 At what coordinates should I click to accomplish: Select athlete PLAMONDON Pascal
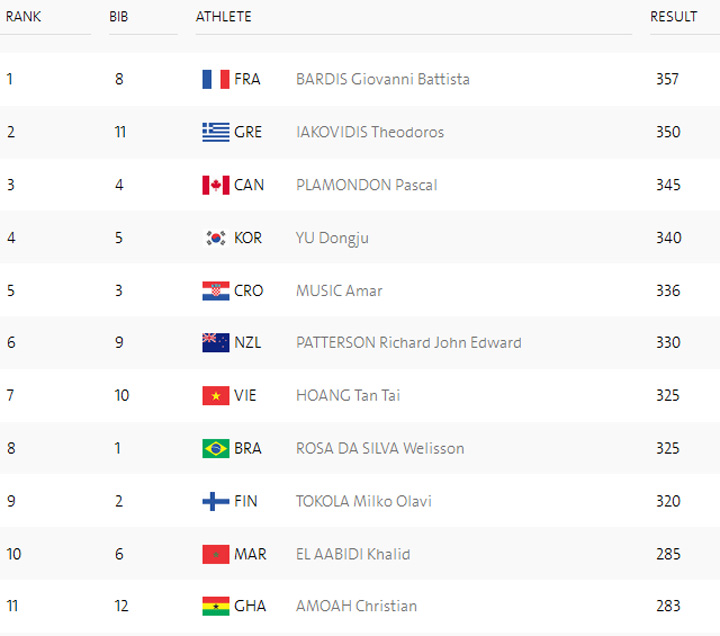coord(366,185)
